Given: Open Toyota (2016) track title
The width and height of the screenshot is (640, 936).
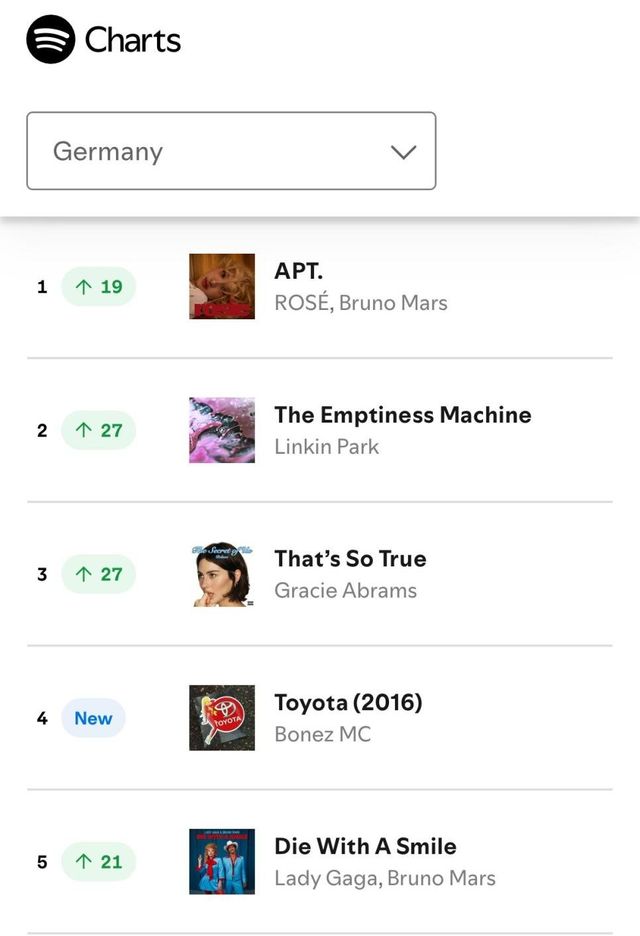Looking at the screenshot, I should [x=348, y=703].
